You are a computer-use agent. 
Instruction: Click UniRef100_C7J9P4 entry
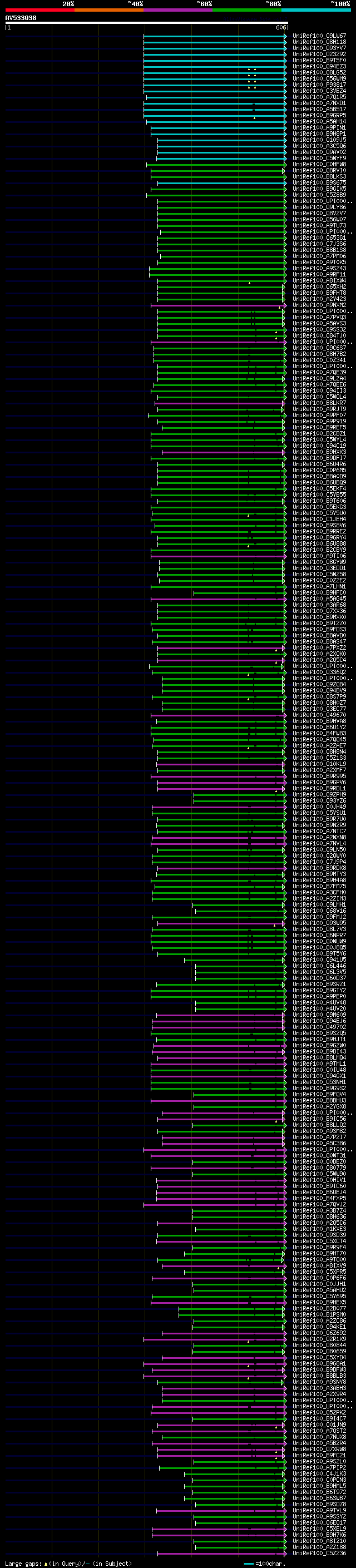(x=319, y=861)
